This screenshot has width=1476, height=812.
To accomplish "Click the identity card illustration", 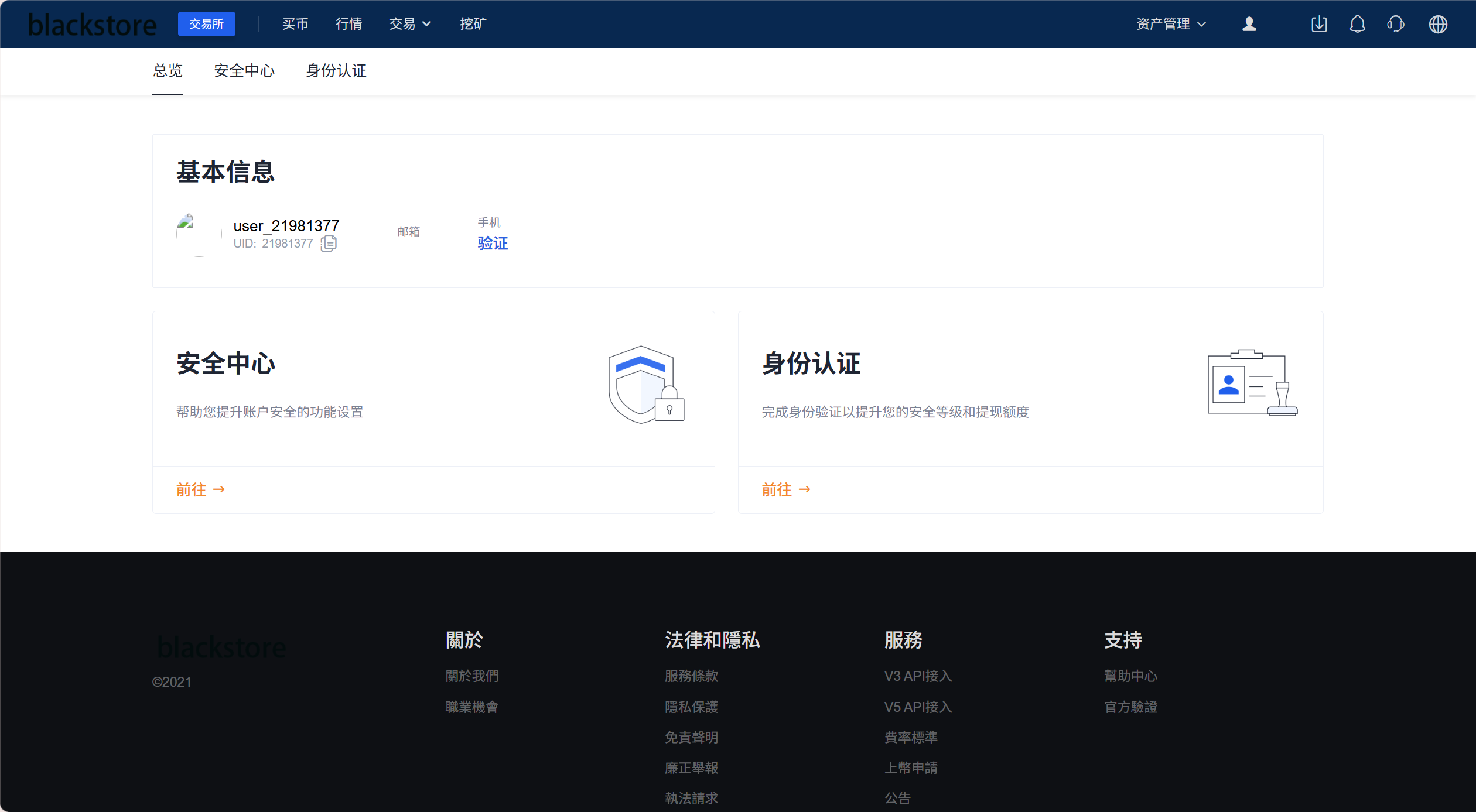I will [x=1252, y=383].
